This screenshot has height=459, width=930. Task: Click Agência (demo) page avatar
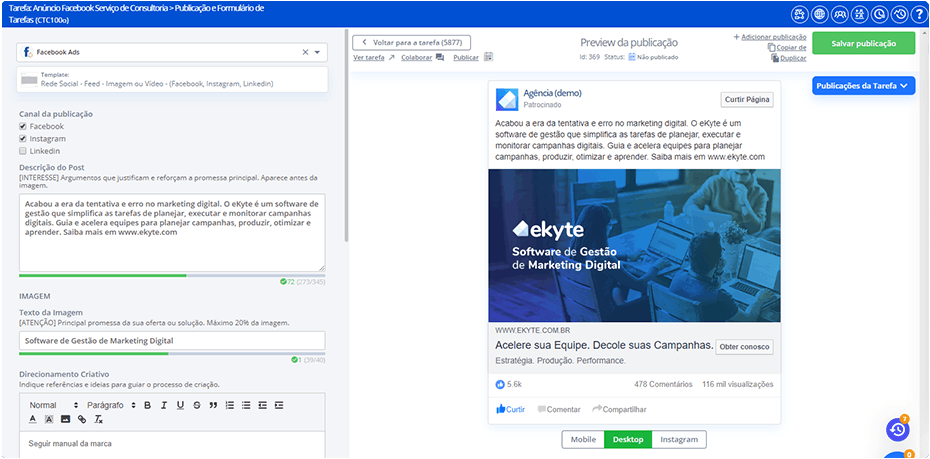(x=507, y=99)
